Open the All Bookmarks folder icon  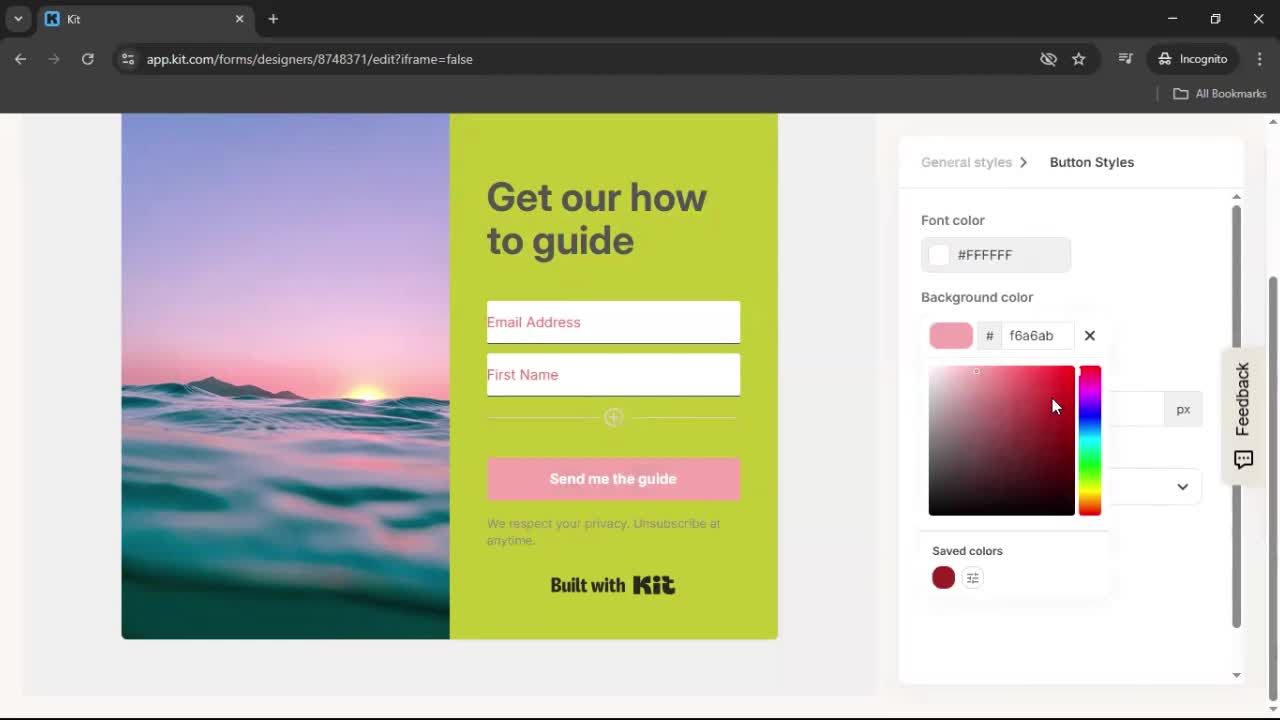(x=1180, y=93)
